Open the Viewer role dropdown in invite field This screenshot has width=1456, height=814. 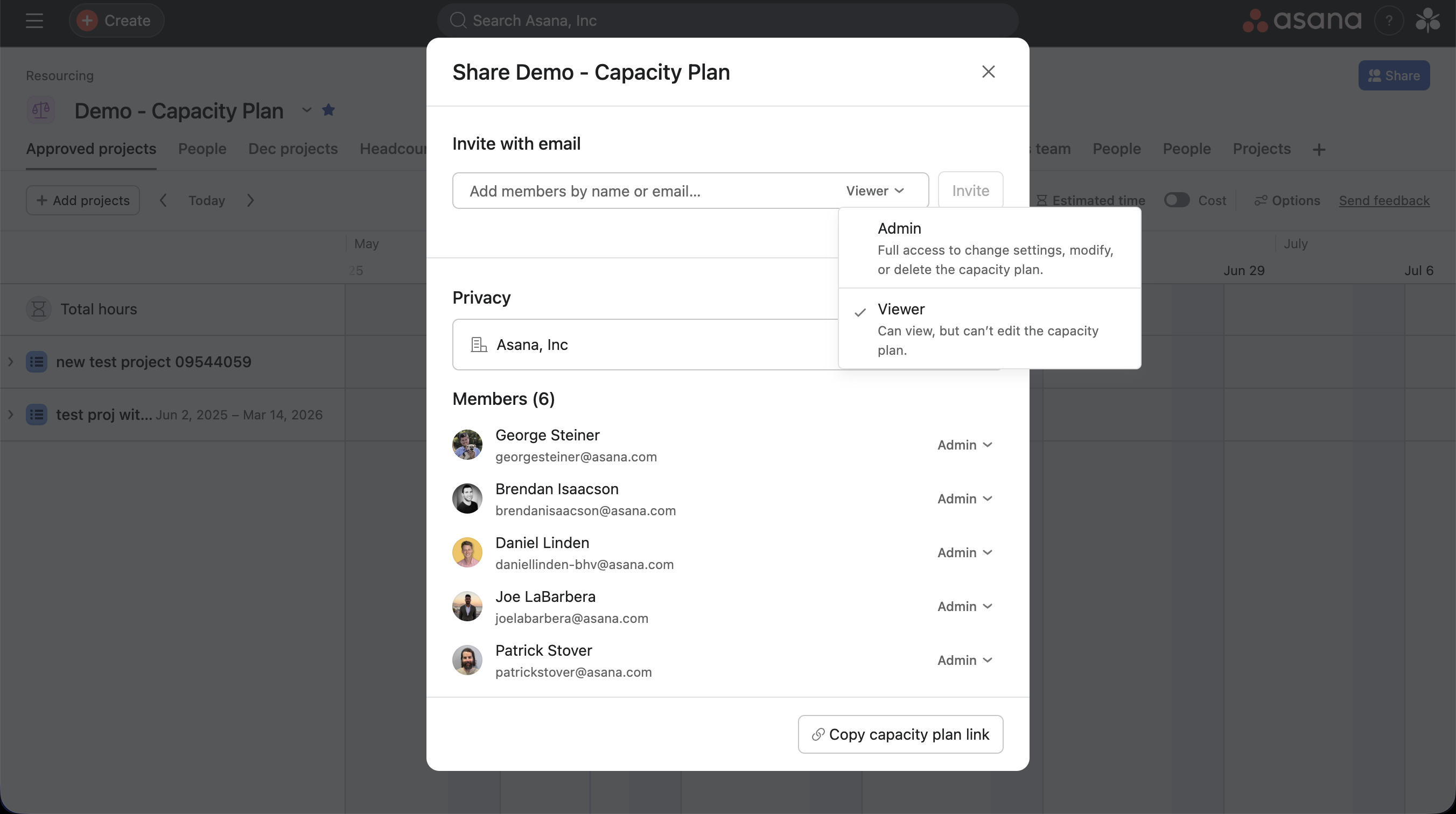[x=875, y=191]
